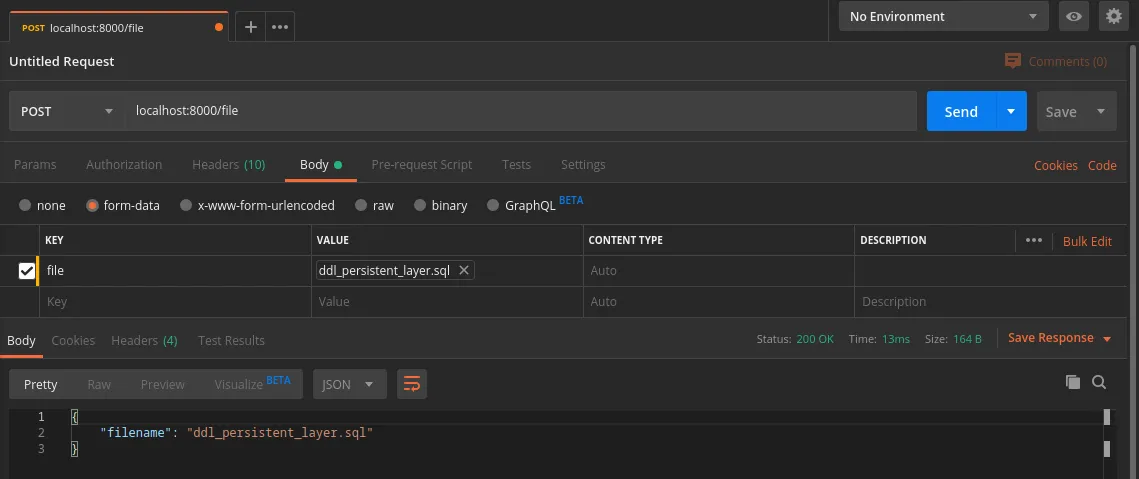Open the Test Results tab

point(231,340)
